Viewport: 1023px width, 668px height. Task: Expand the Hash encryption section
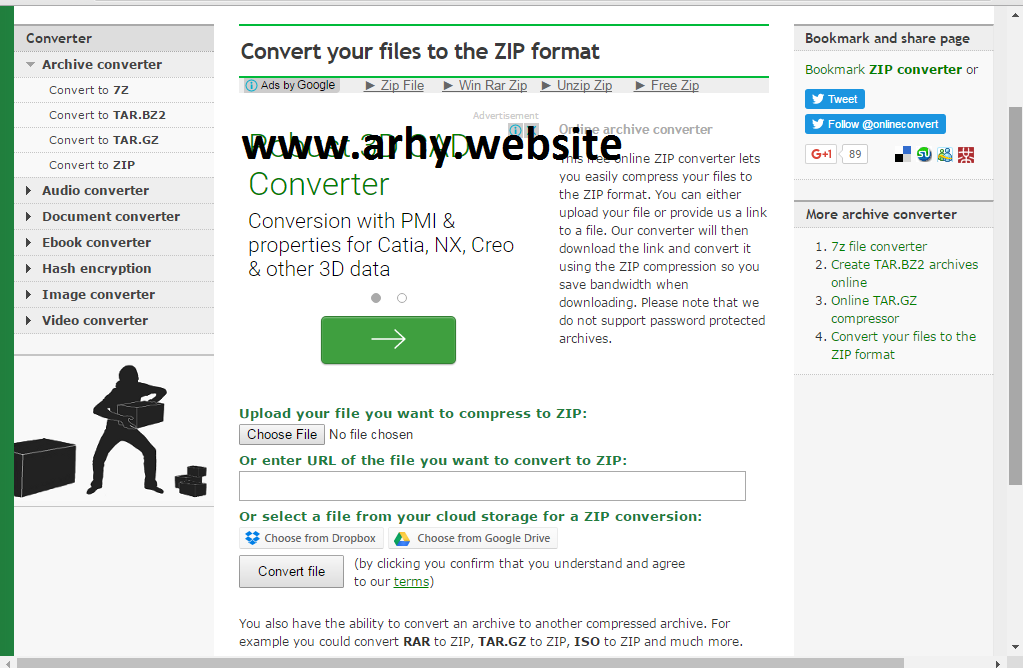click(114, 269)
